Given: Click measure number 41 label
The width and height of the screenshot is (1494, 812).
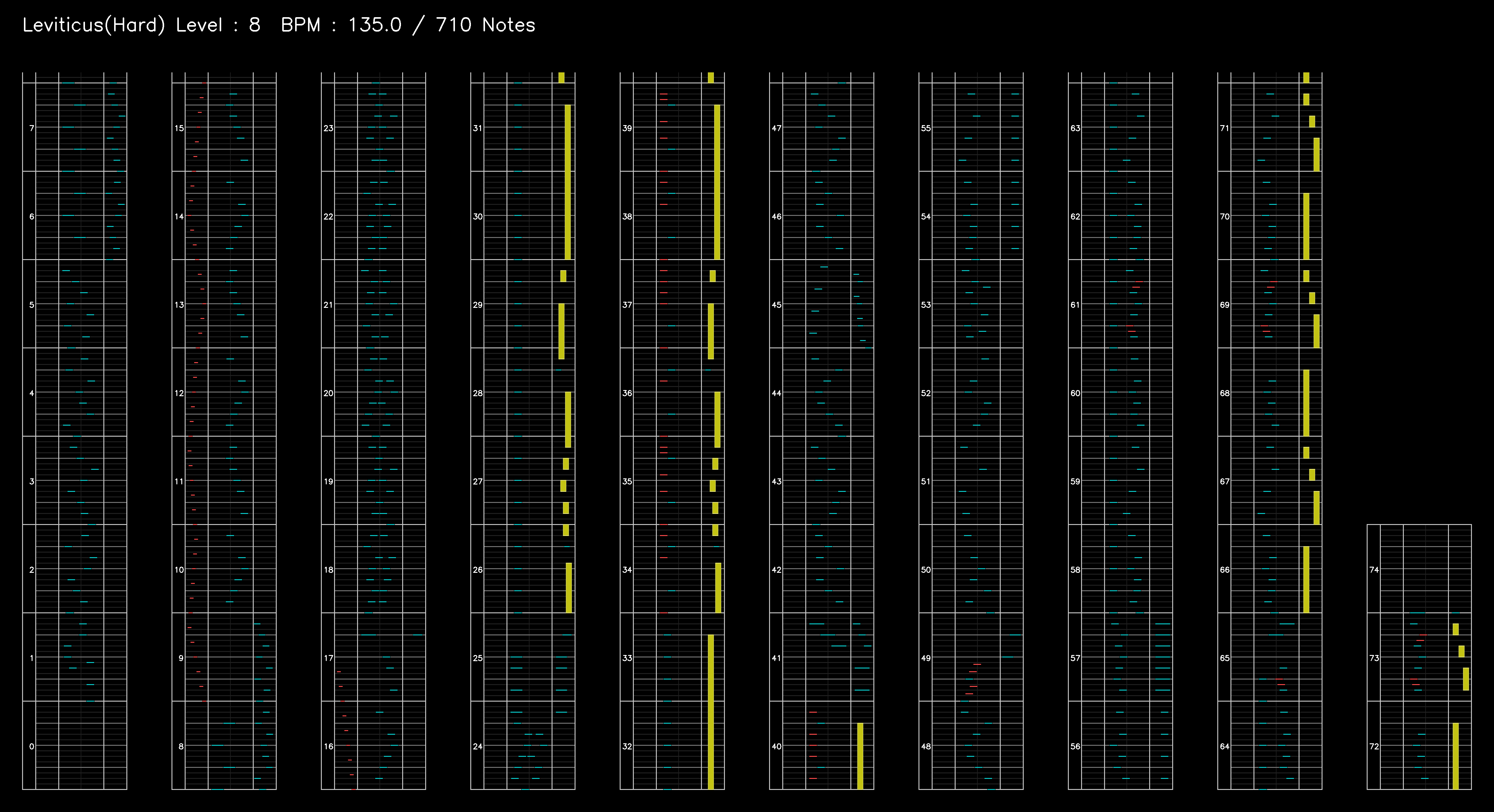Looking at the screenshot, I should 776,658.
